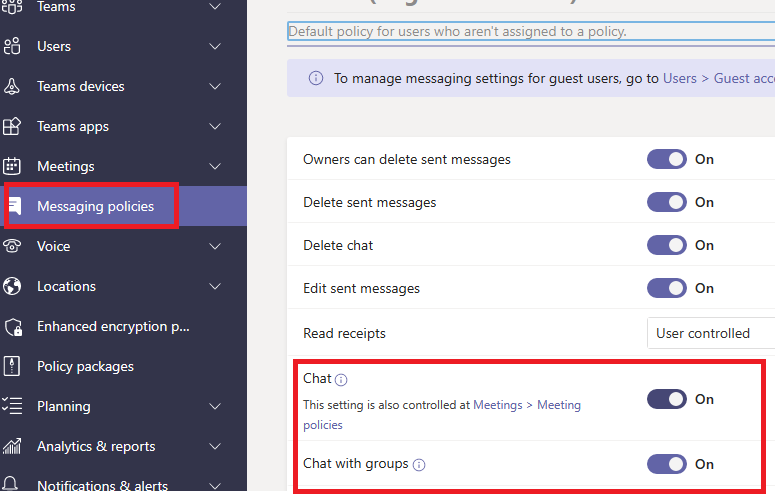
Task: Expand the Teams section chevron
Action: pyautogui.click(x=215, y=6)
